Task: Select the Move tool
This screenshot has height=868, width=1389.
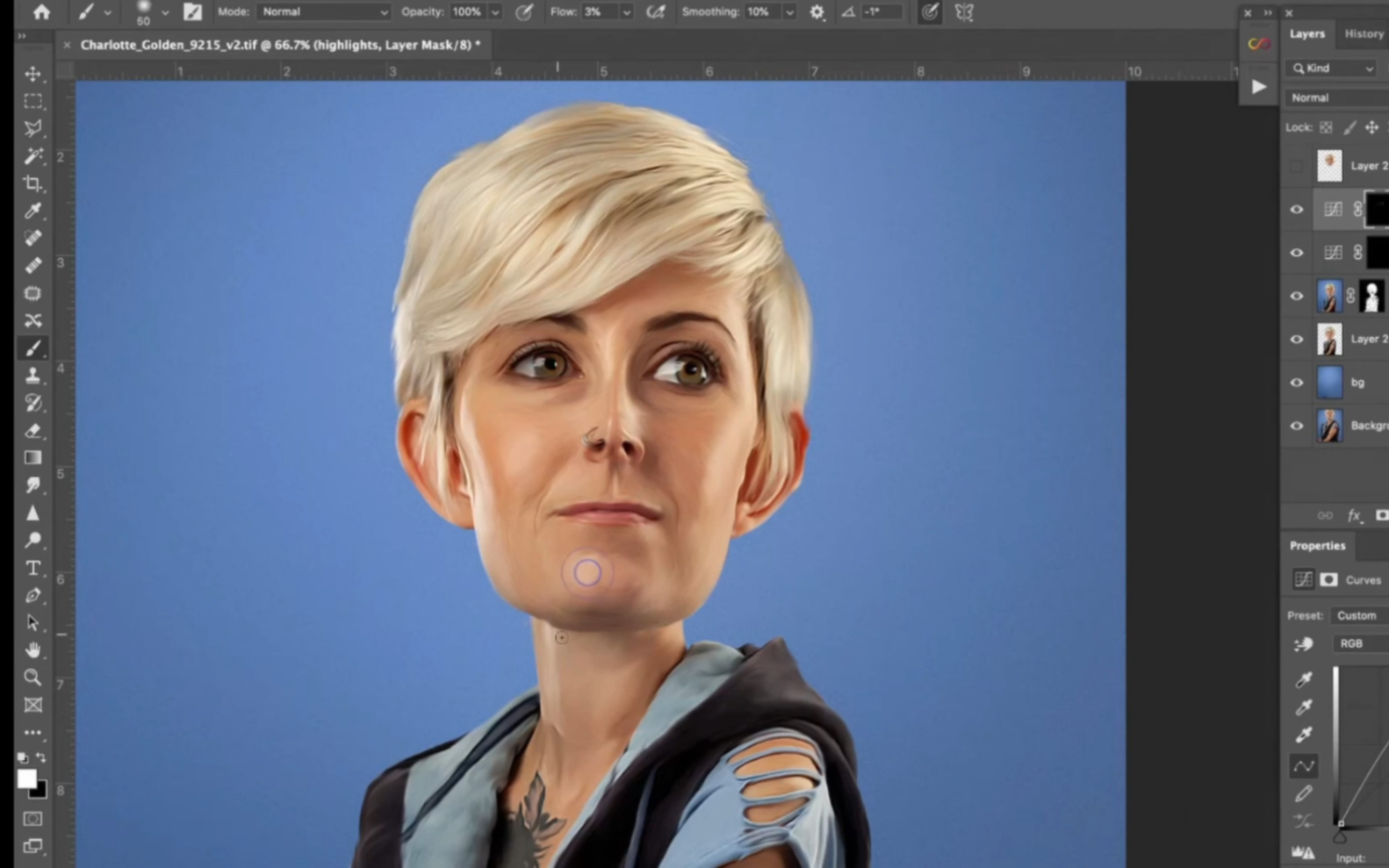Action: (x=33, y=74)
